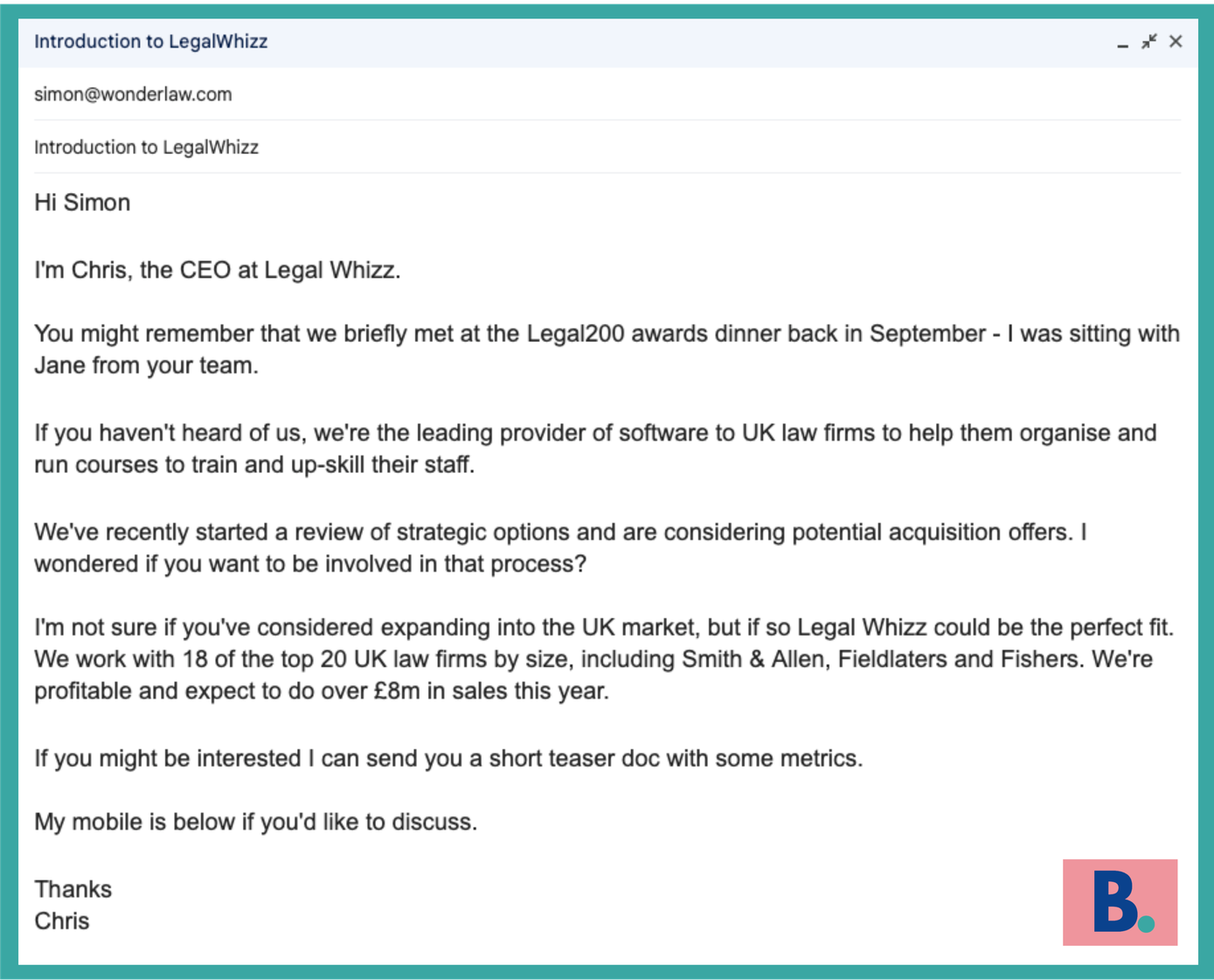The height and width of the screenshot is (980, 1214).
Task: Close the compose window with X icon
Action: (x=1176, y=41)
